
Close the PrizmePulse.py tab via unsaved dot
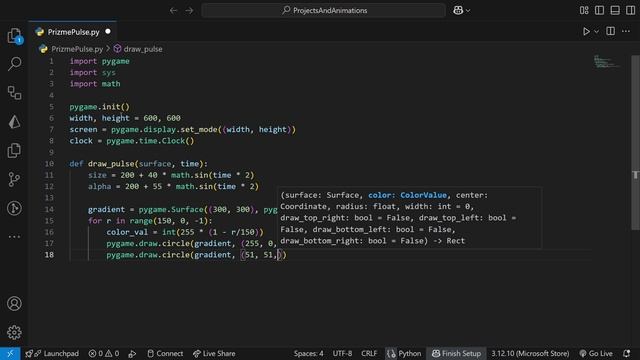108,31
